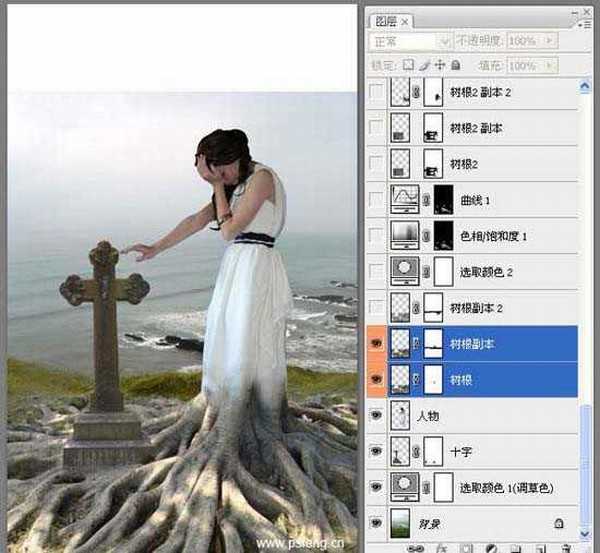Click the 不透明度 100% value field

click(525, 40)
